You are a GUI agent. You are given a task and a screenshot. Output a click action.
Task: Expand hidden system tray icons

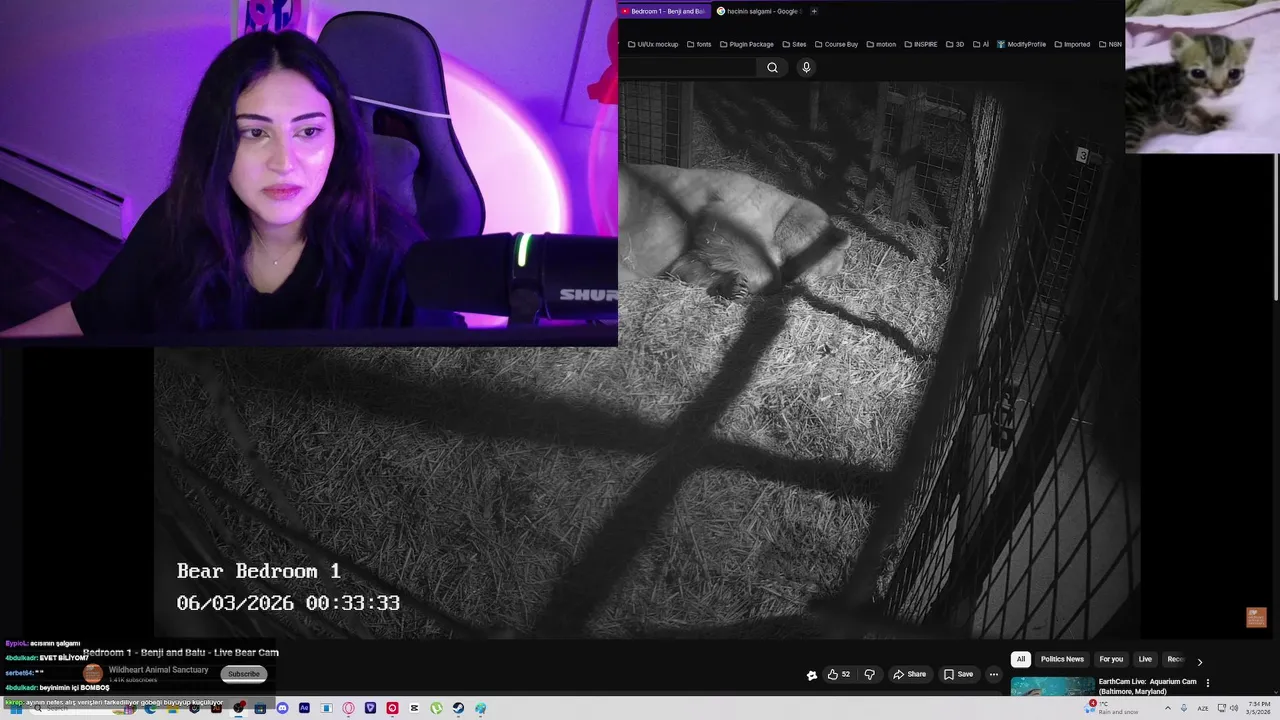click(1167, 708)
